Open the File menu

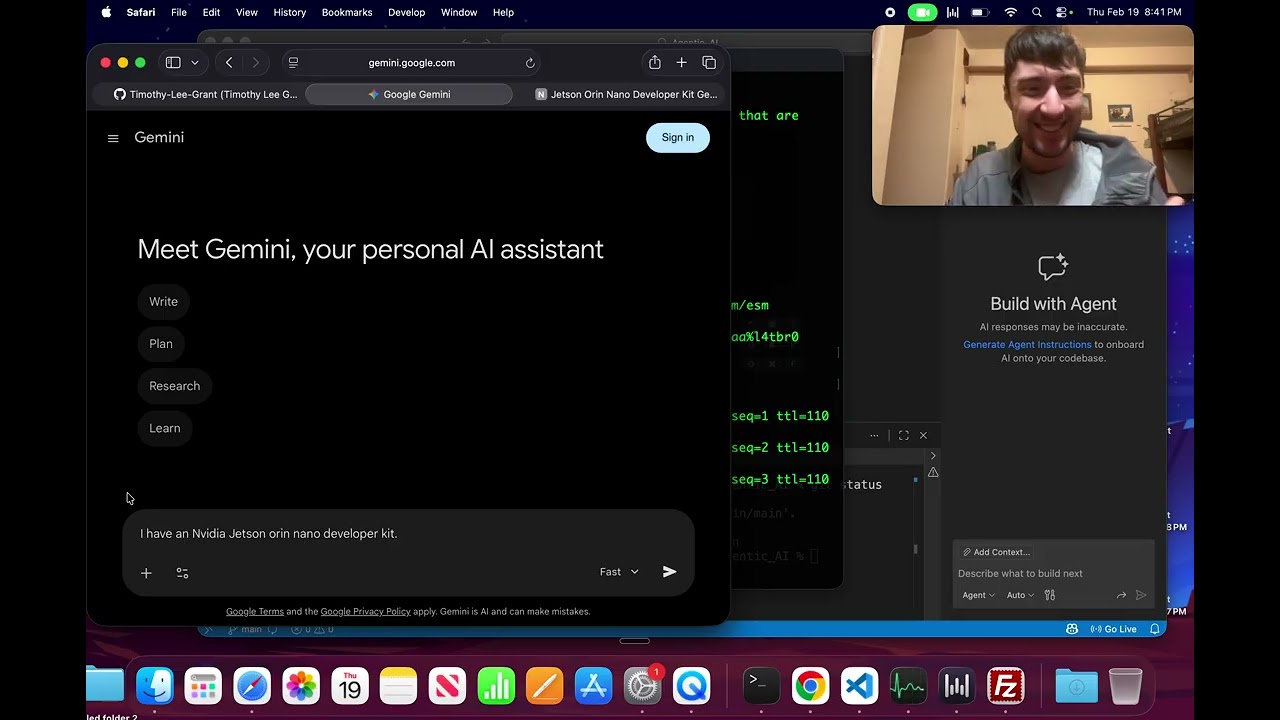pos(179,12)
